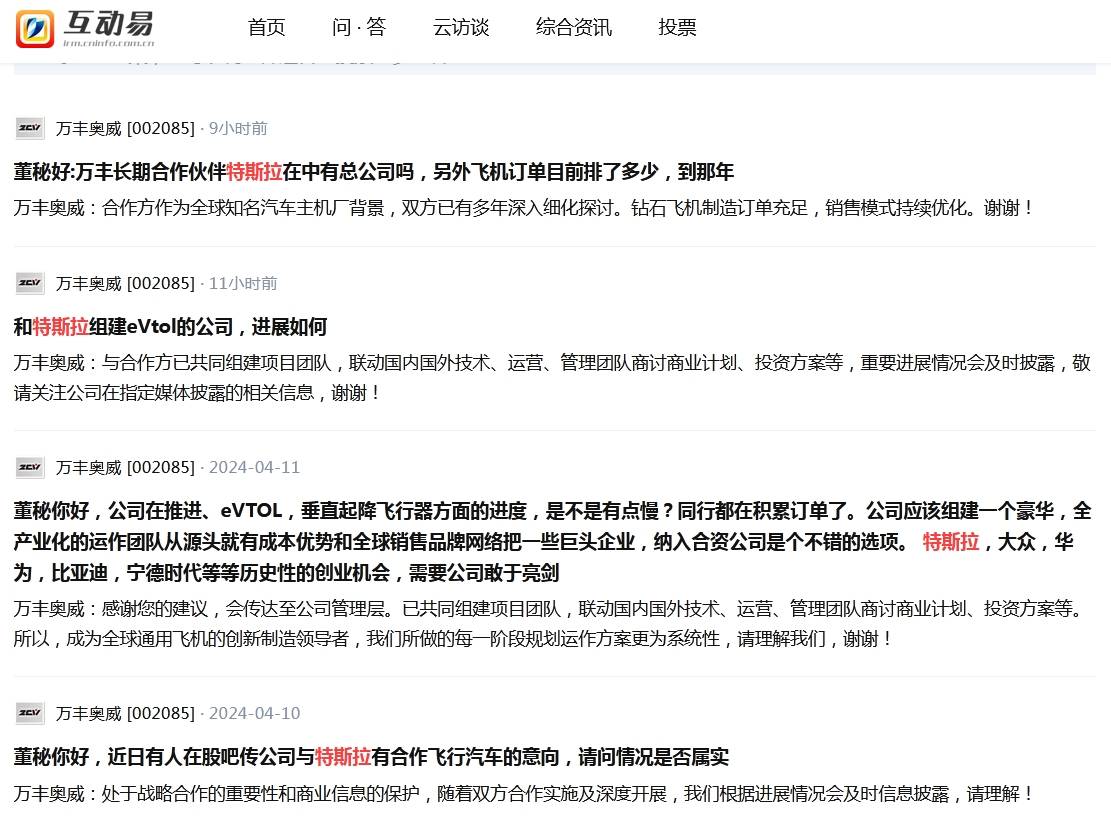Click the red 特斯拉 keyword before 大众，华为
Viewport: 1111px width, 828px height.
[x=951, y=542]
